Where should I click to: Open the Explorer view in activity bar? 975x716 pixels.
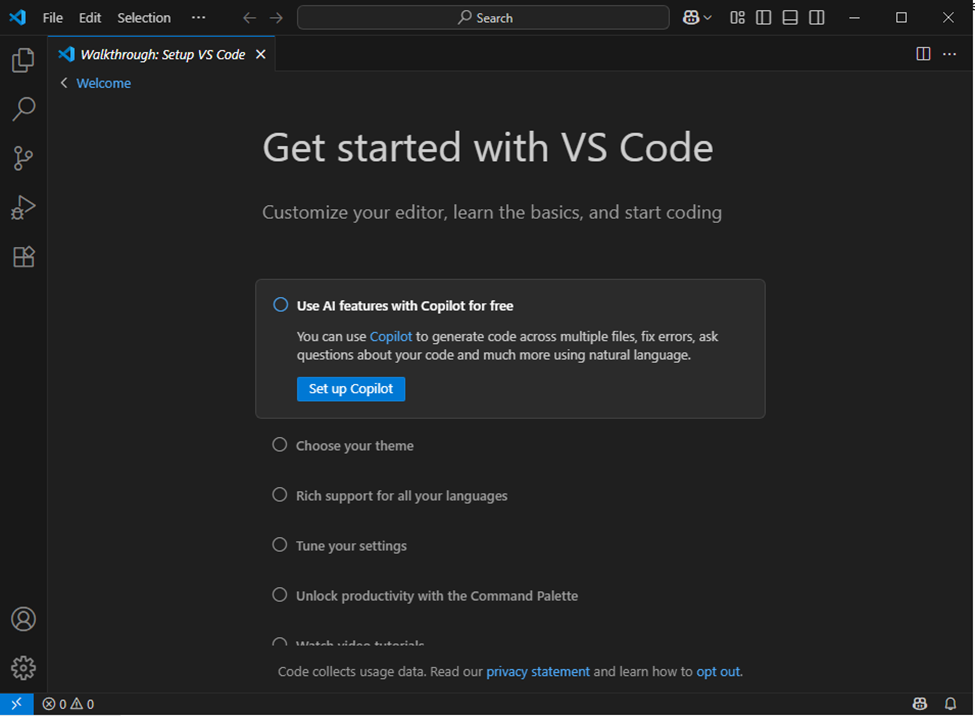pos(23,61)
